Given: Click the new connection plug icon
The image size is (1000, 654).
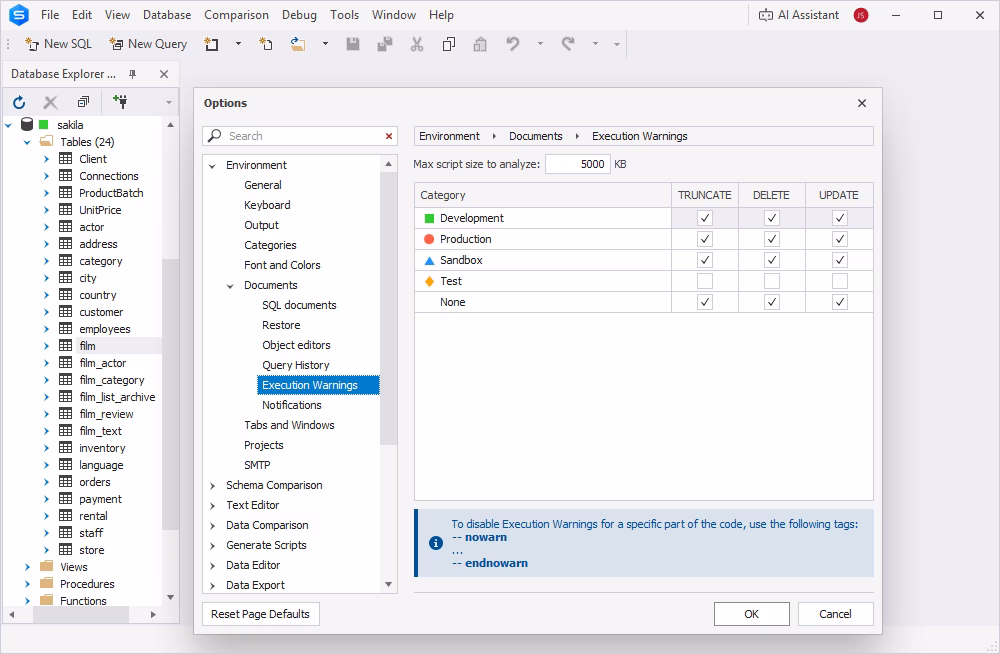Looking at the screenshot, I should (120, 101).
